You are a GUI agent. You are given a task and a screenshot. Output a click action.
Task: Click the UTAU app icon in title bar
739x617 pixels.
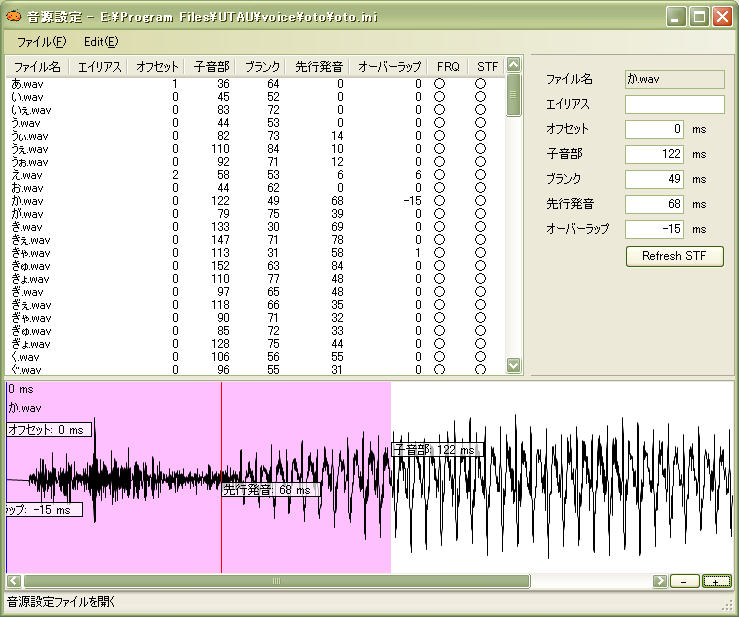coord(13,16)
